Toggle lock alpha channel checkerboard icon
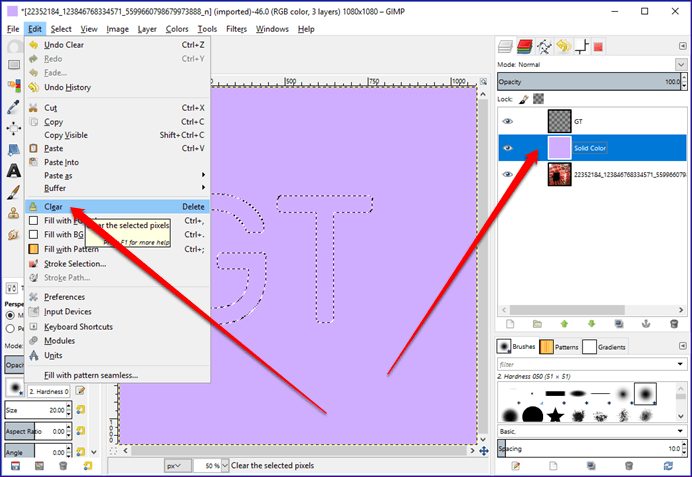The height and width of the screenshot is (477, 692). (x=538, y=99)
